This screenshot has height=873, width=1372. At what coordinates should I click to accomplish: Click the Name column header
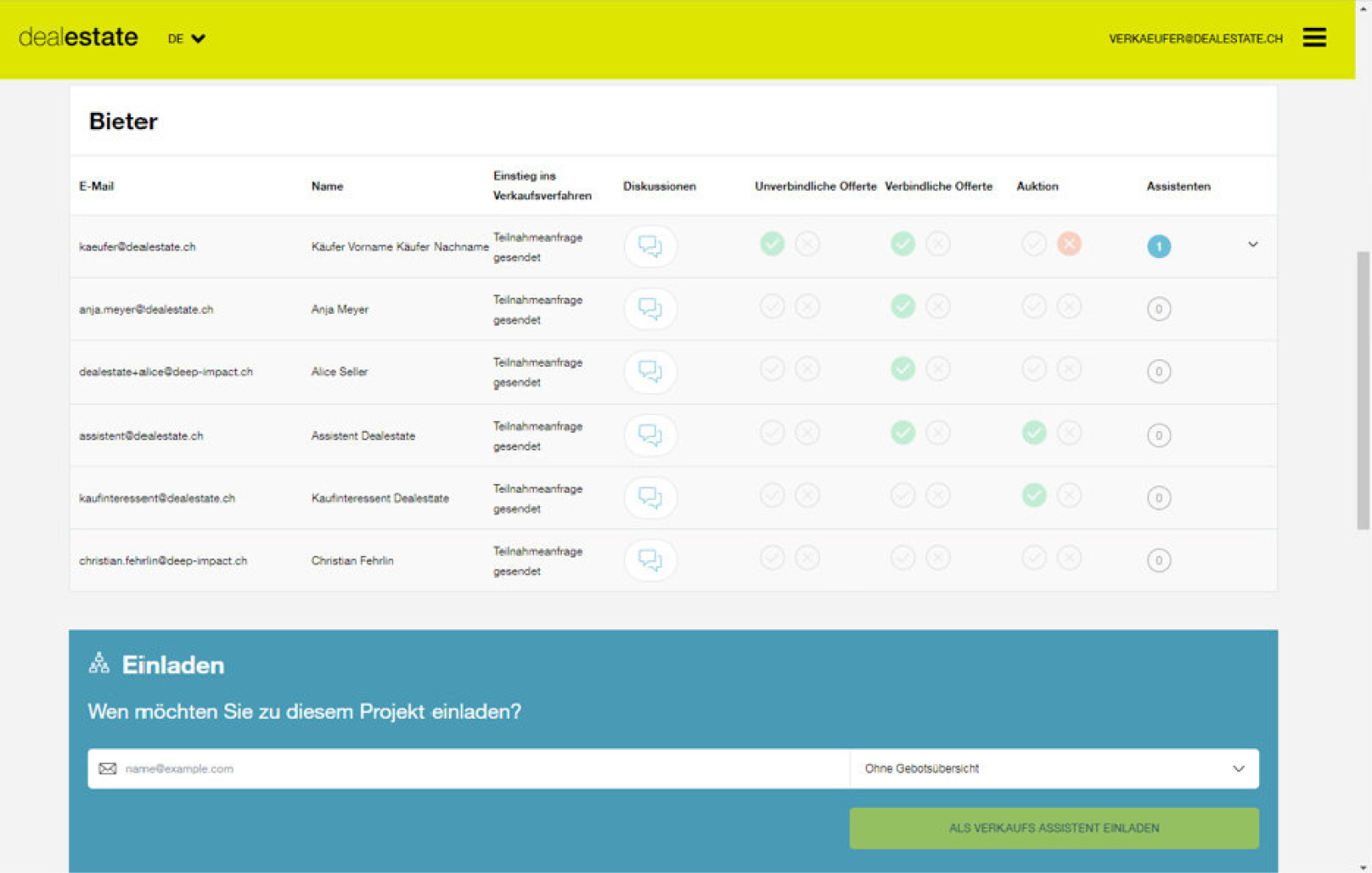pyautogui.click(x=327, y=186)
